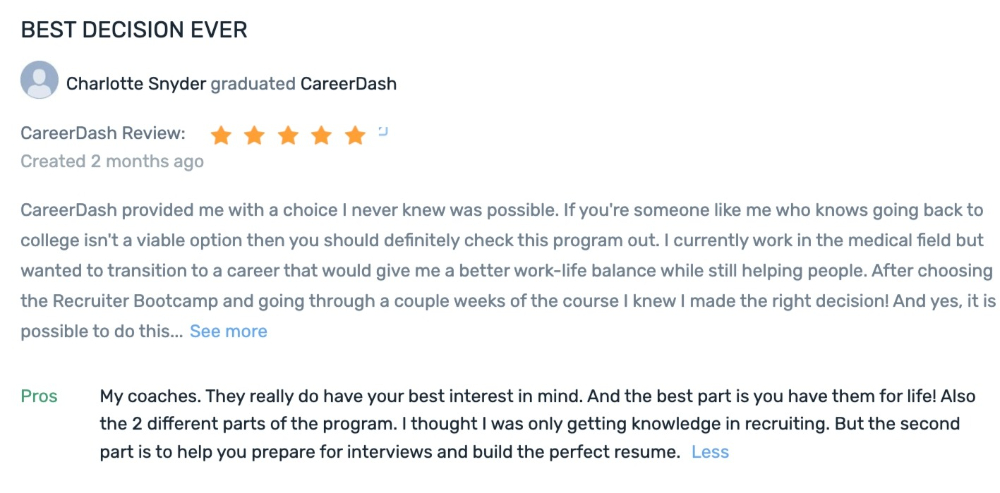Click the CareerDash Review: label

coord(103,133)
